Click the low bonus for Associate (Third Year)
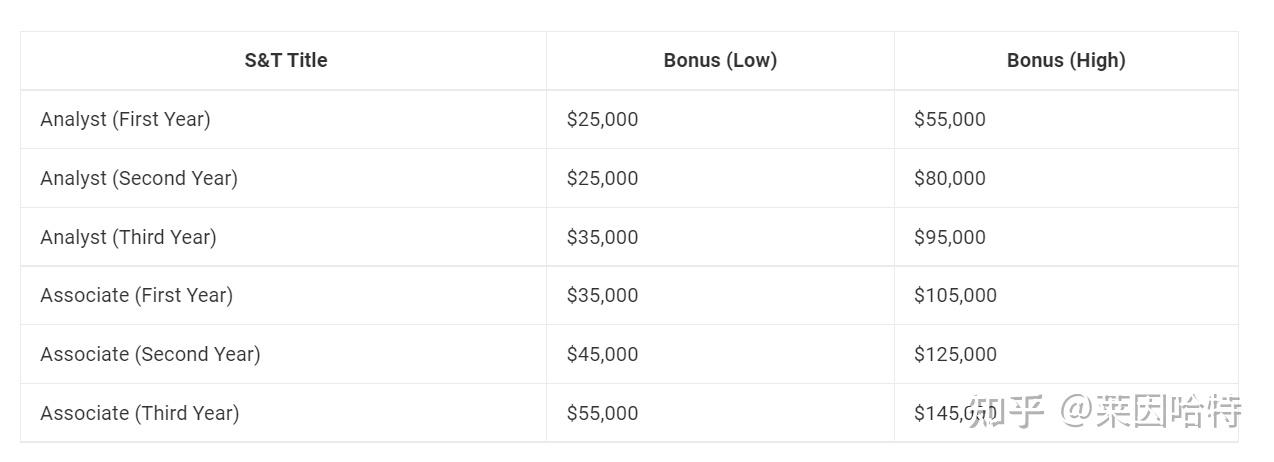The image size is (1274, 462). (602, 413)
